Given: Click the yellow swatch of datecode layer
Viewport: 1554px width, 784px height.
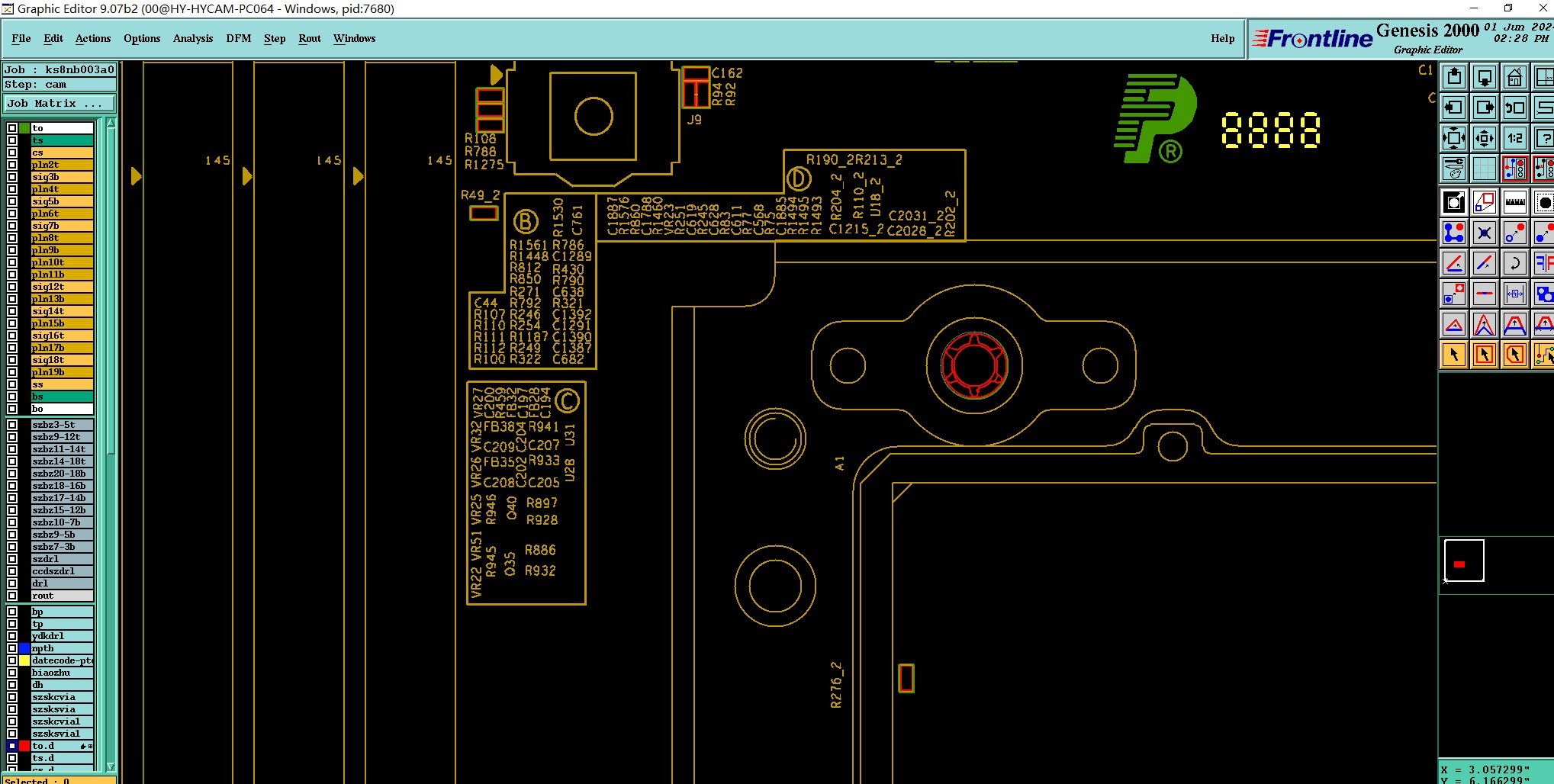Looking at the screenshot, I should tap(24, 660).
